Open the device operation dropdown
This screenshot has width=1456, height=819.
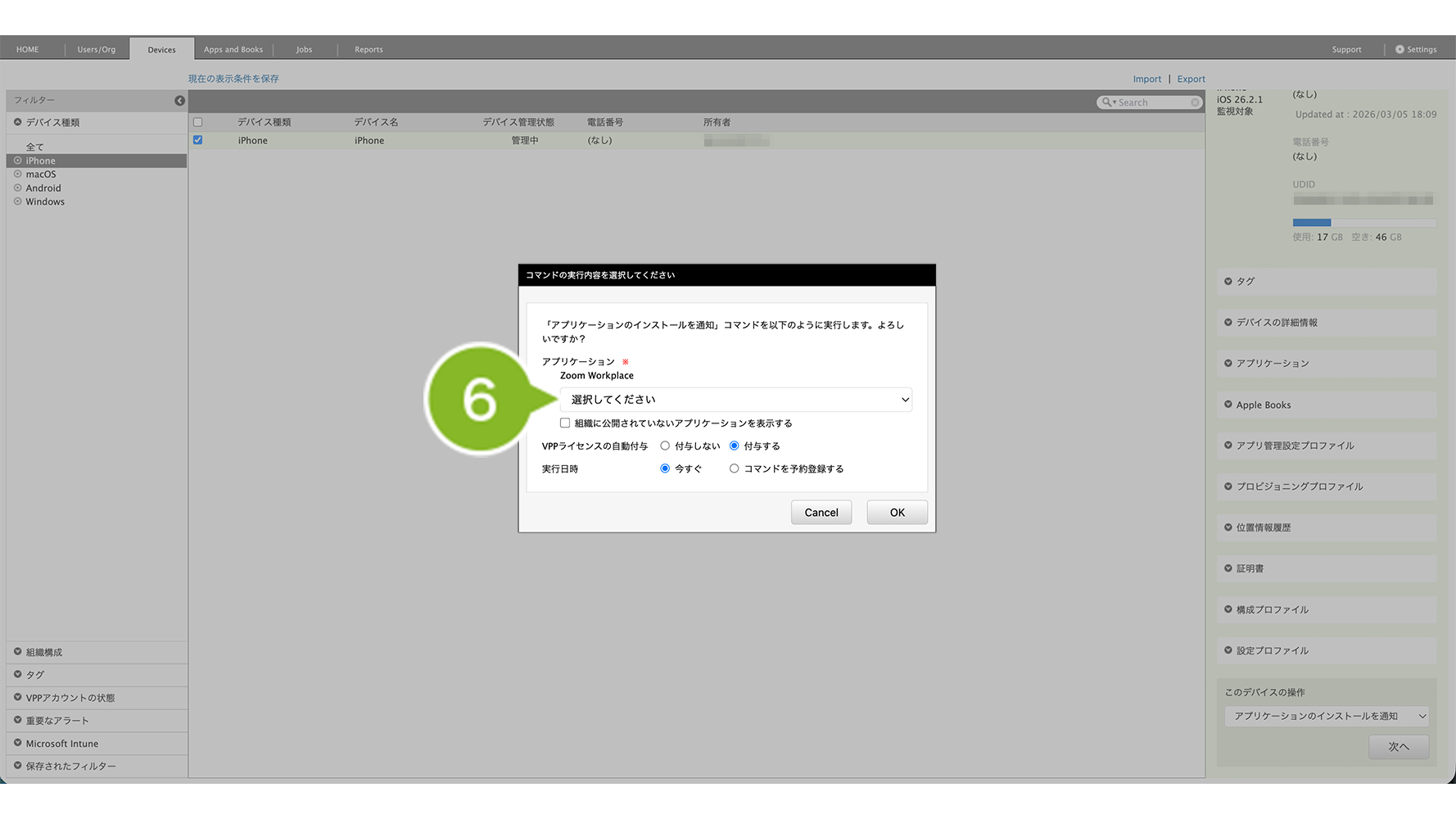coord(1326,717)
